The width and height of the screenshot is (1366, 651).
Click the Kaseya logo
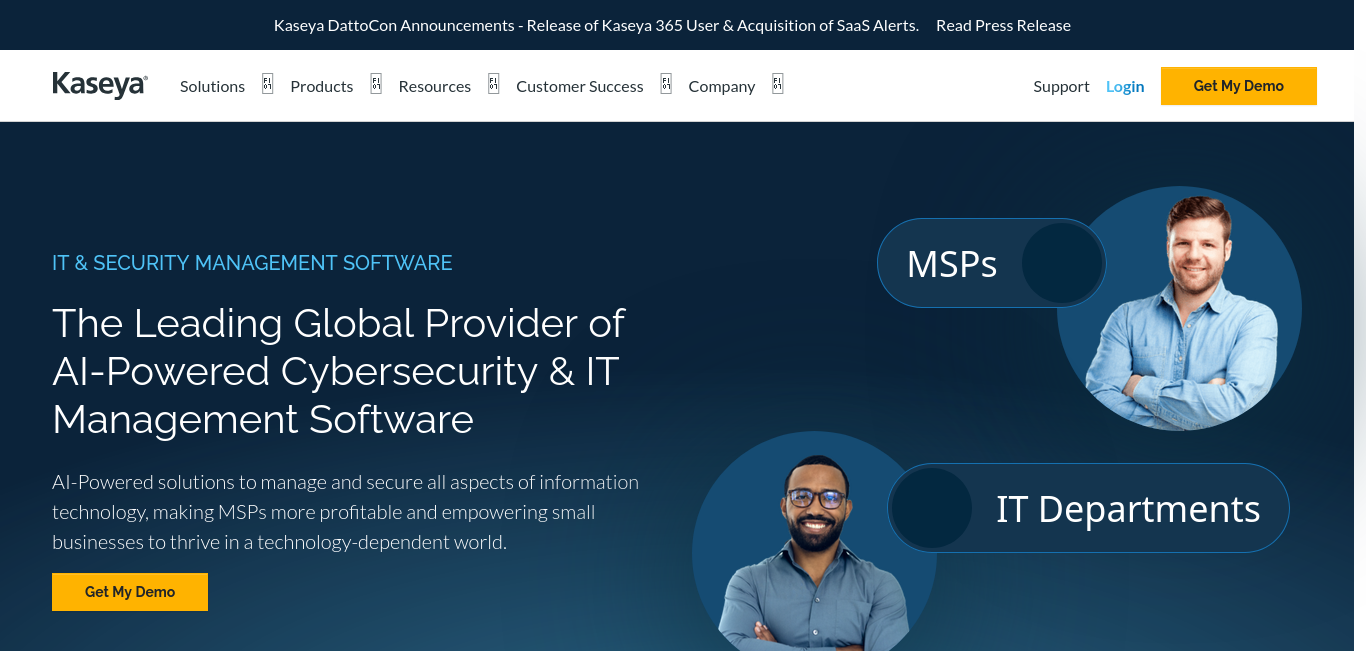point(100,85)
